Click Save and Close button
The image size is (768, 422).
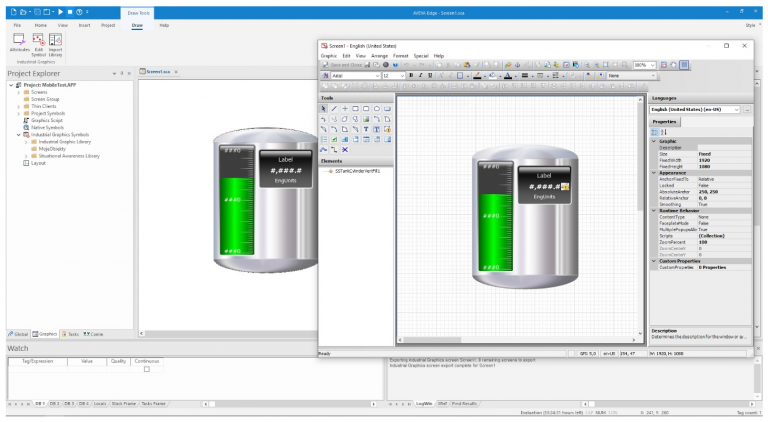(x=342, y=65)
